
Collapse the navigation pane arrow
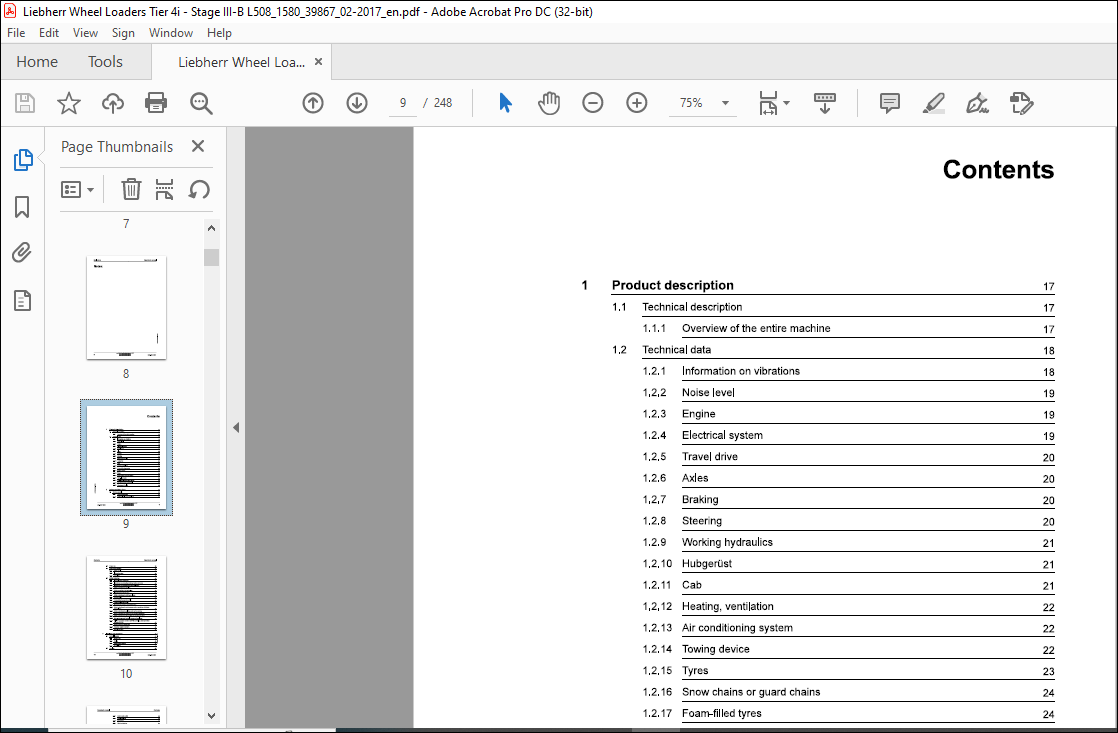236,428
